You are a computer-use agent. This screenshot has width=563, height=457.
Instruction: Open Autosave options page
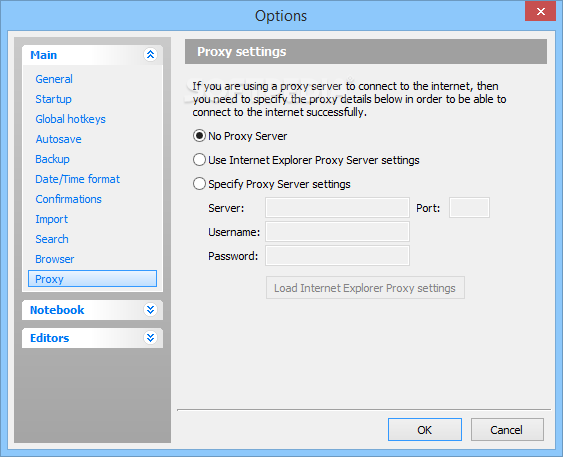pyautogui.click(x=59, y=139)
